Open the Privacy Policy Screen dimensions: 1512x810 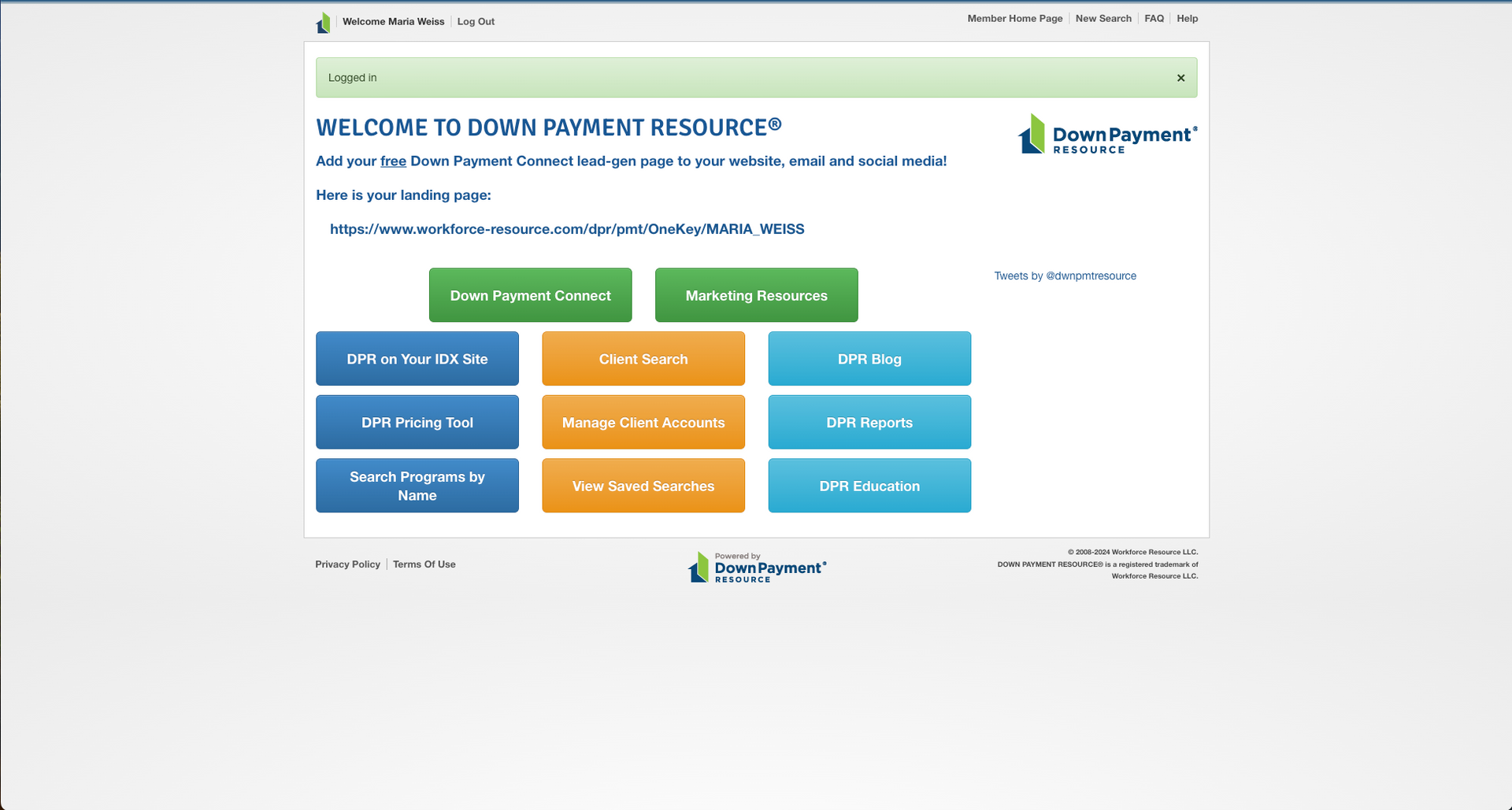coord(347,564)
